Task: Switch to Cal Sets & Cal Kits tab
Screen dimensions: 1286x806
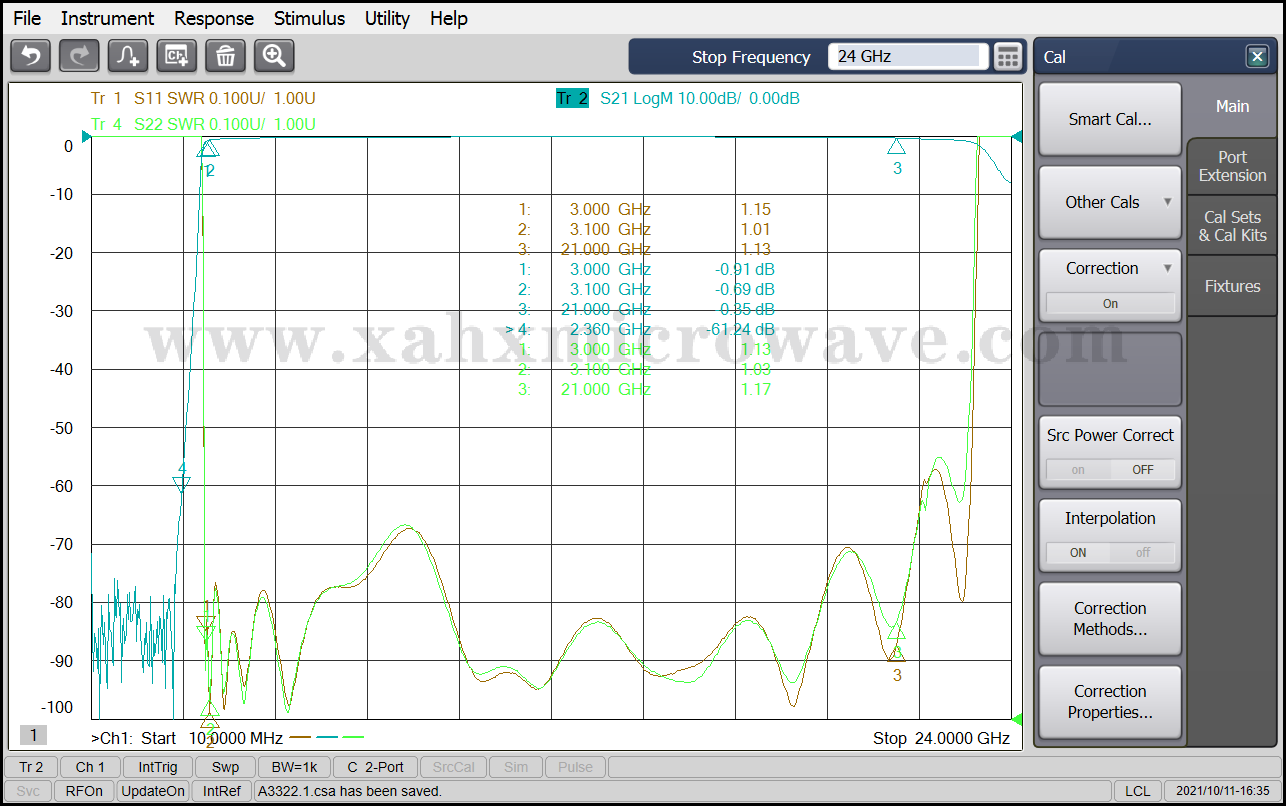Action: click(x=1232, y=226)
